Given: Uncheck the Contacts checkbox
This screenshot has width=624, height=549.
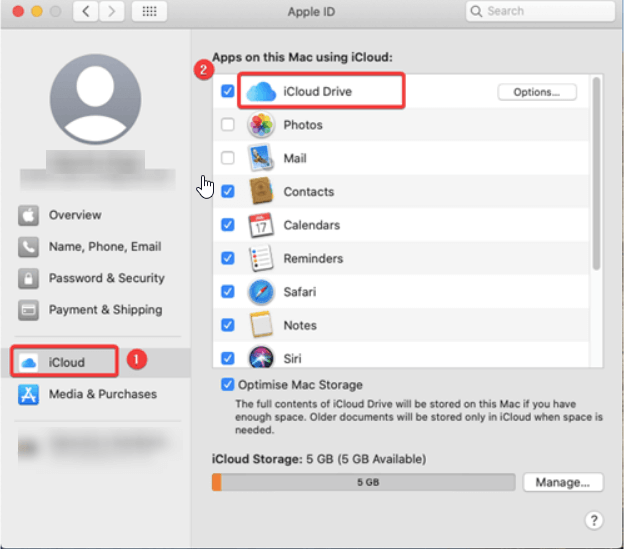Looking at the screenshot, I should (x=228, y=191).
